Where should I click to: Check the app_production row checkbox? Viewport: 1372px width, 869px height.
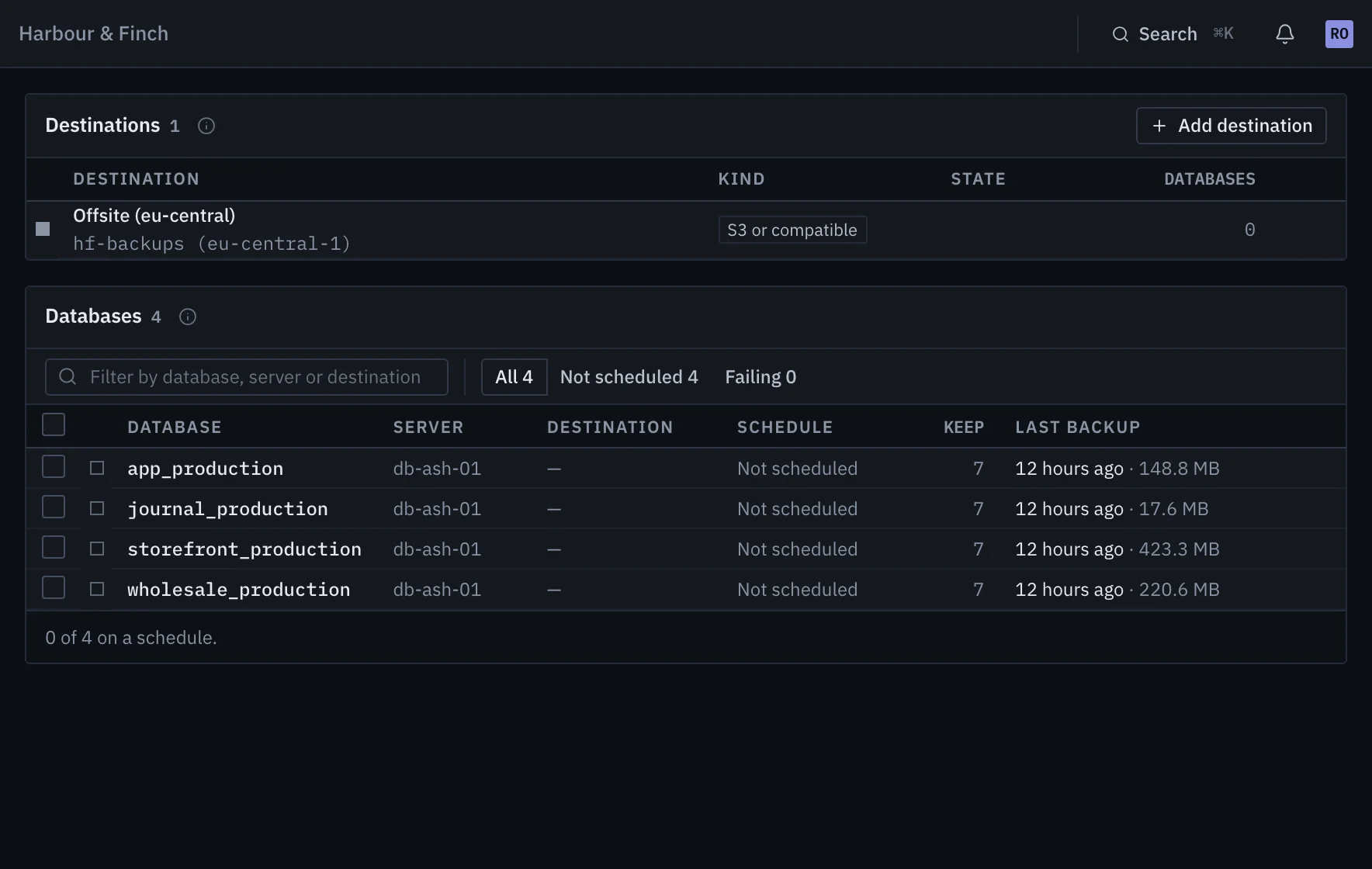54,467
